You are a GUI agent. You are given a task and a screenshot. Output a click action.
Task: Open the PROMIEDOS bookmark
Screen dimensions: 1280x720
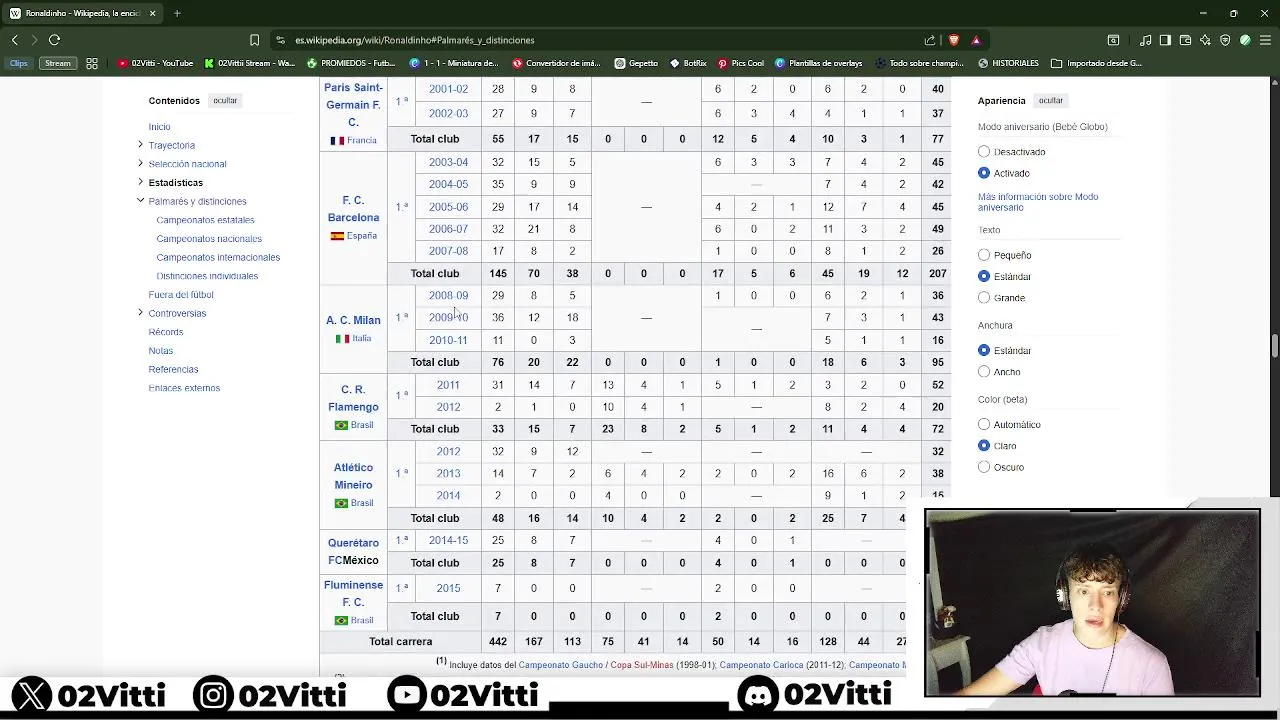pos(353,63)
